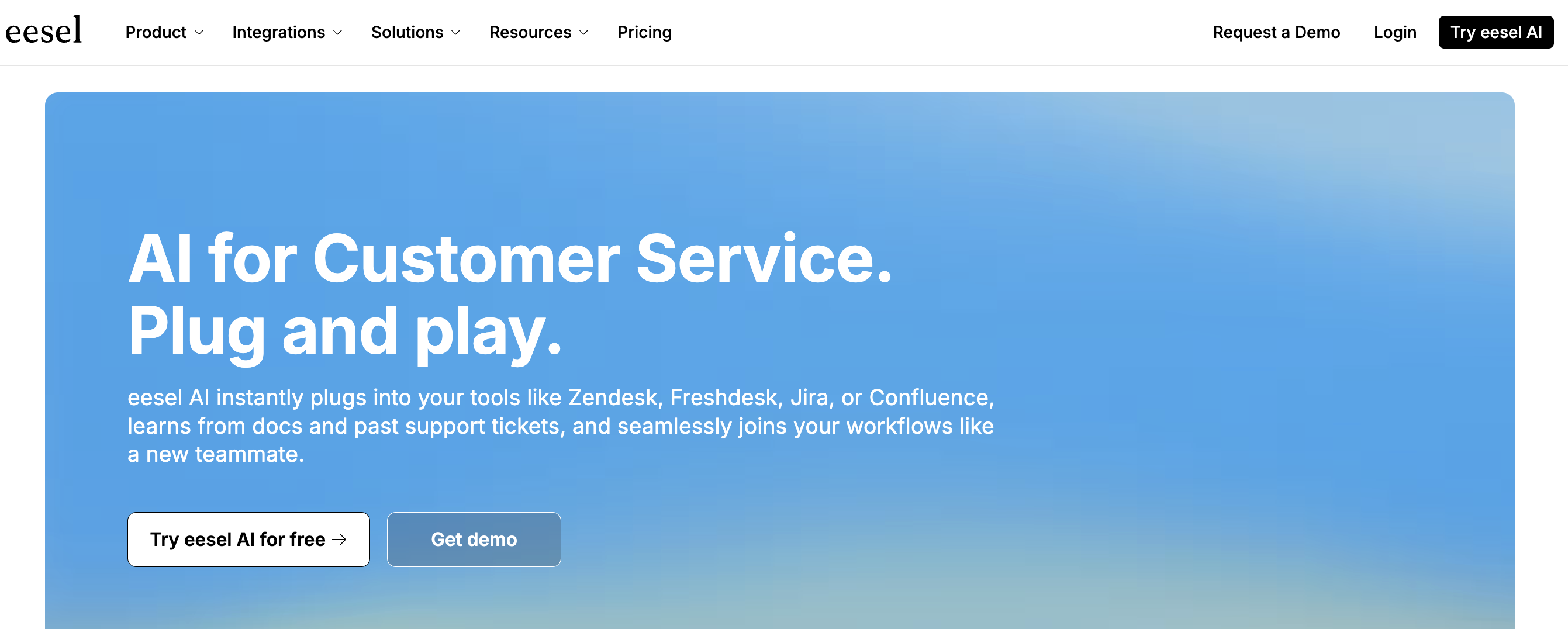Expand the Integrations dropdown arrow
1568x629 pixels.
tap(338, 33)
